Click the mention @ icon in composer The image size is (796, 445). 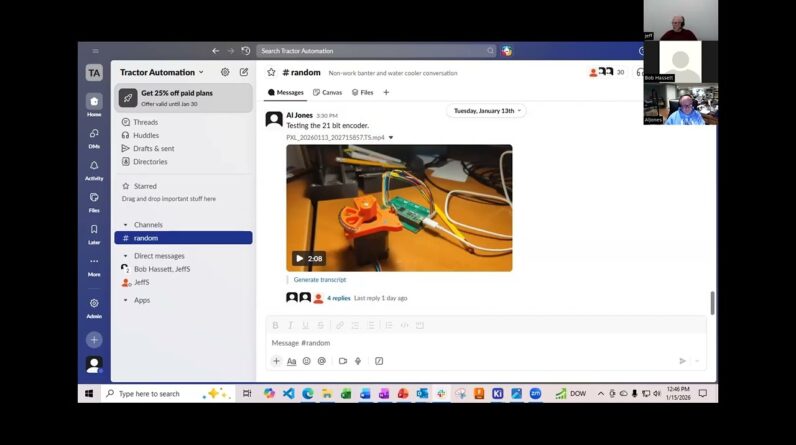[x=321, y=361]
